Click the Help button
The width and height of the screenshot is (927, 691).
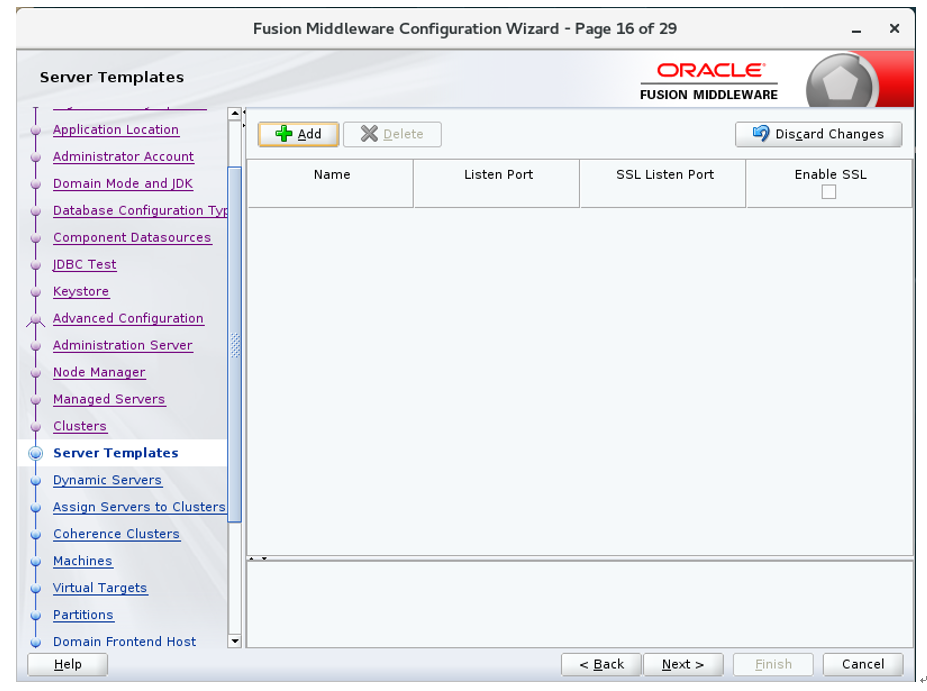click(x=67, y=664)
